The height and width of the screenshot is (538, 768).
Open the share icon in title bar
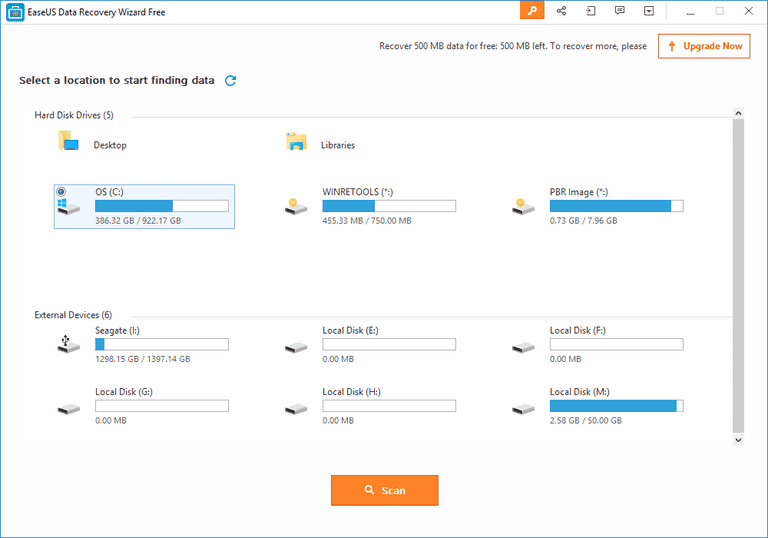[561, 11]
